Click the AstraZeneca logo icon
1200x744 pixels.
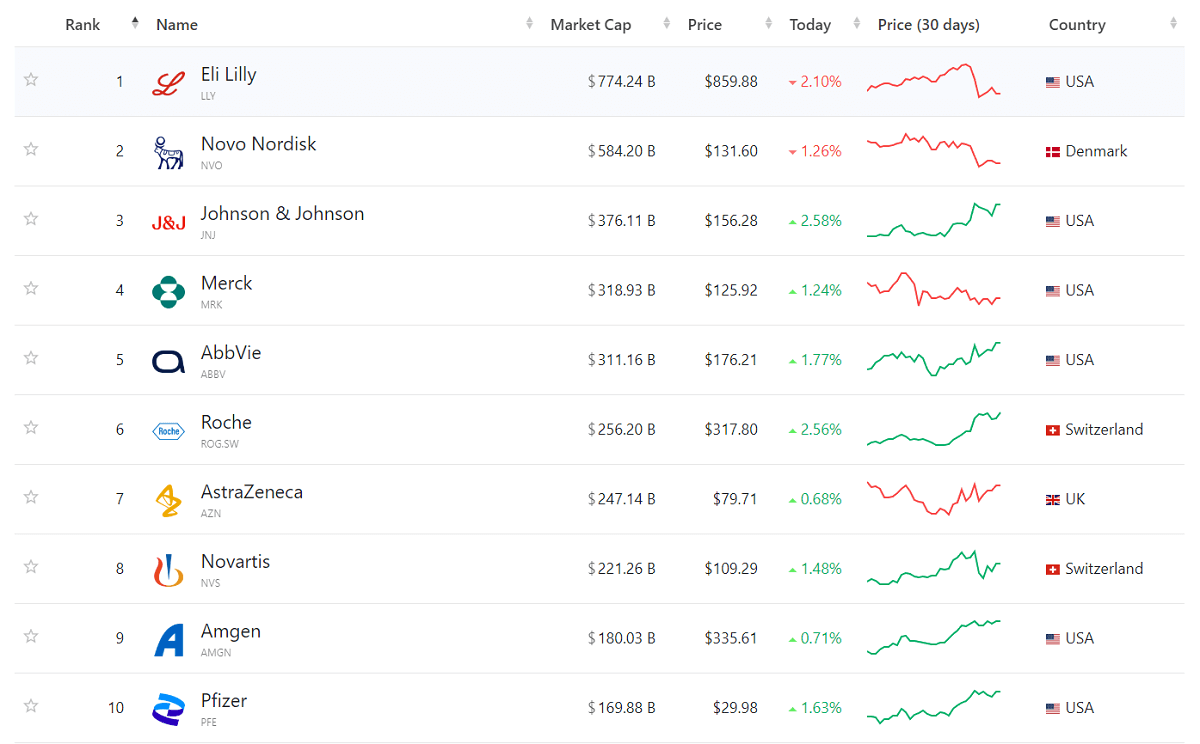coord(168,500)
